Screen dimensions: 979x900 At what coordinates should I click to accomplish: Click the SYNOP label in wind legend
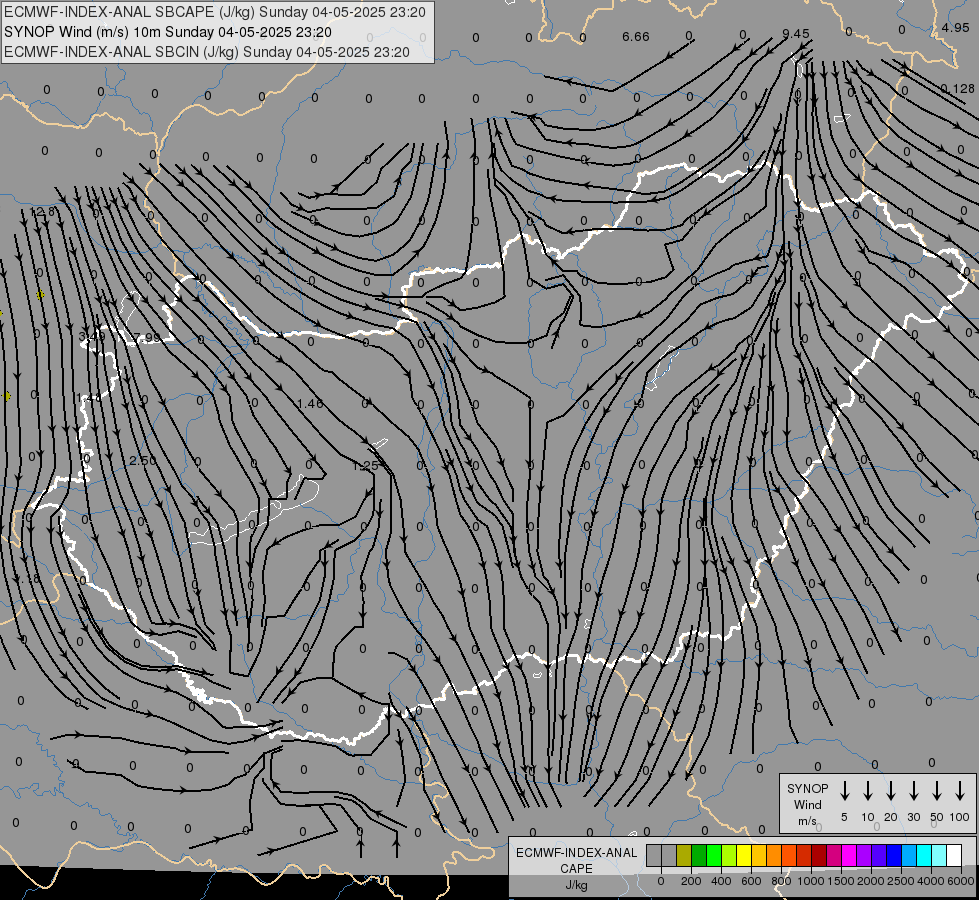[x=807, y=789]
